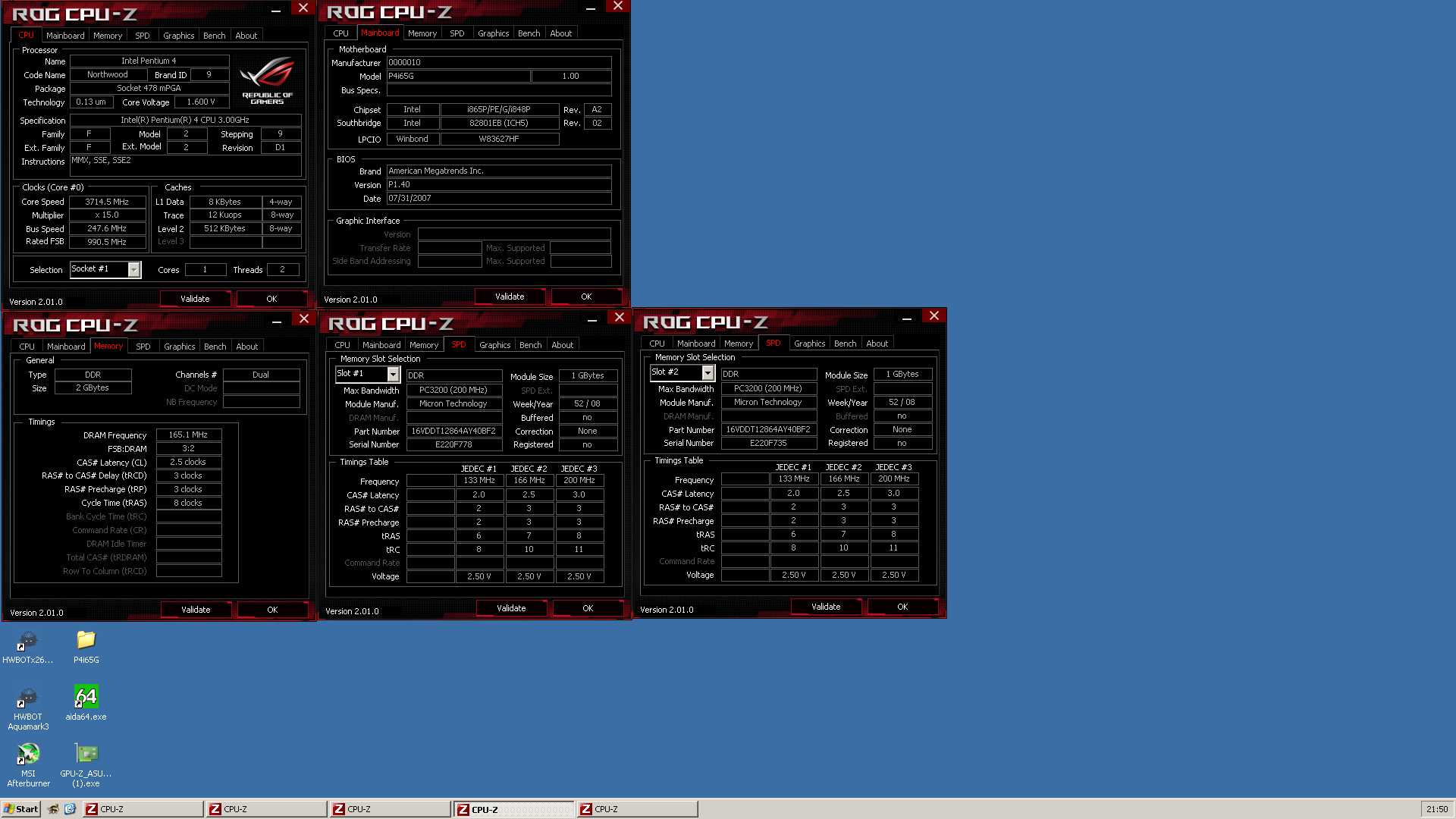Click Validate in the Memory timings window

[x=196, y=610]
